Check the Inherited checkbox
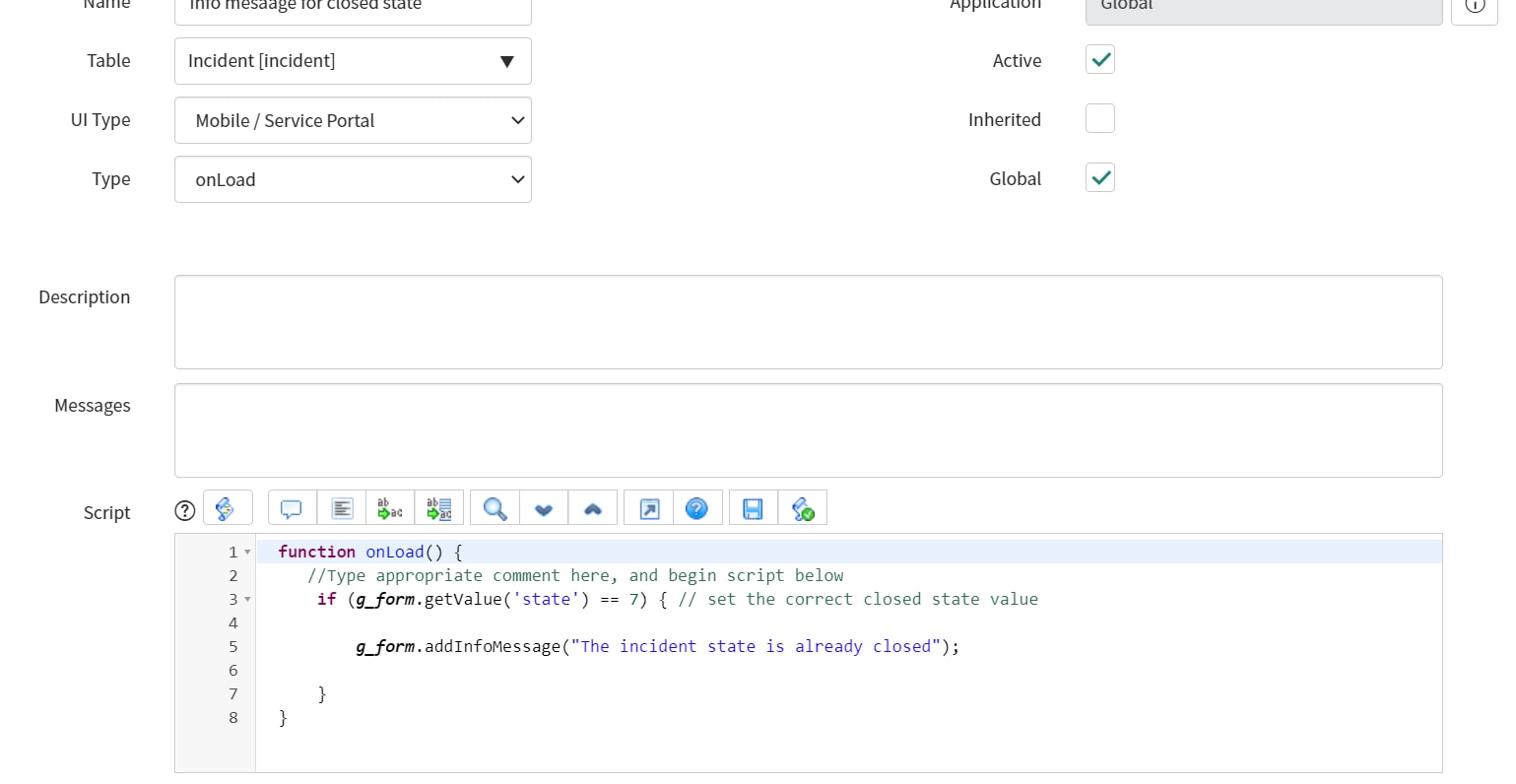 click(x=1100, y=119)
